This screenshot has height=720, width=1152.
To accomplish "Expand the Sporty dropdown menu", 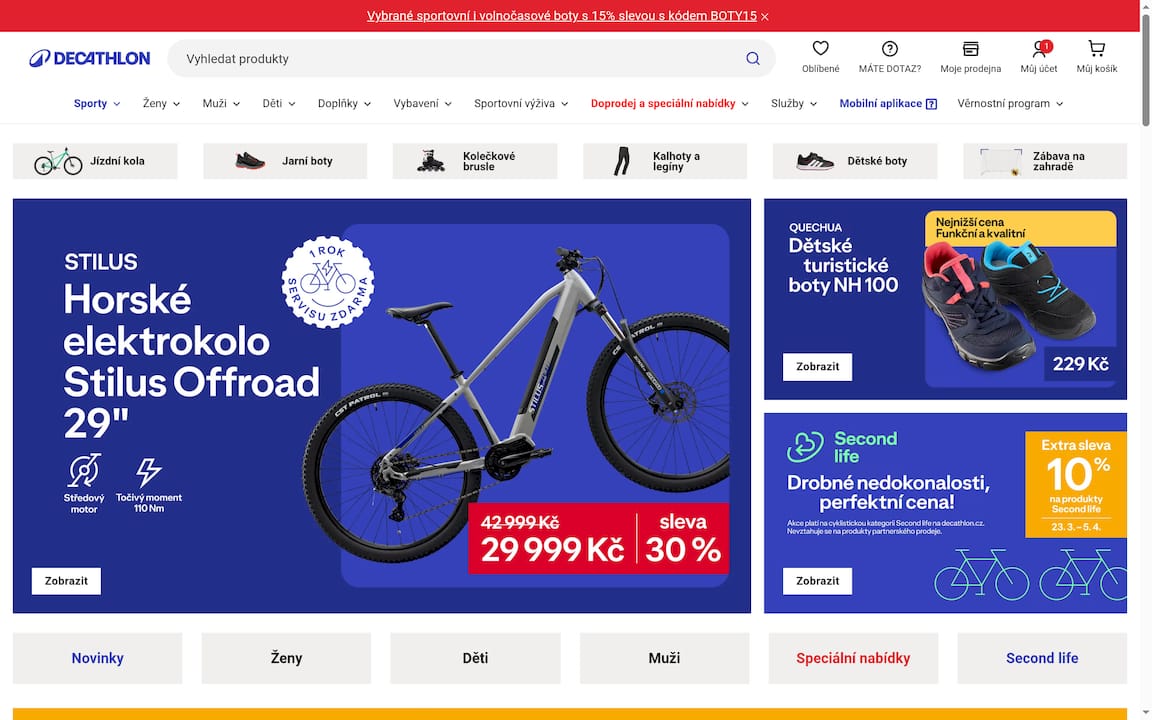I will coord(97,104).
